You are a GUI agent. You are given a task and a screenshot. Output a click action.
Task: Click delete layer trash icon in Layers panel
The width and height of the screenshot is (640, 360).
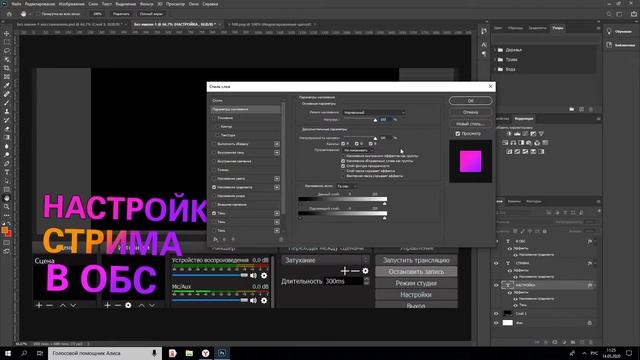pos(591,342)
